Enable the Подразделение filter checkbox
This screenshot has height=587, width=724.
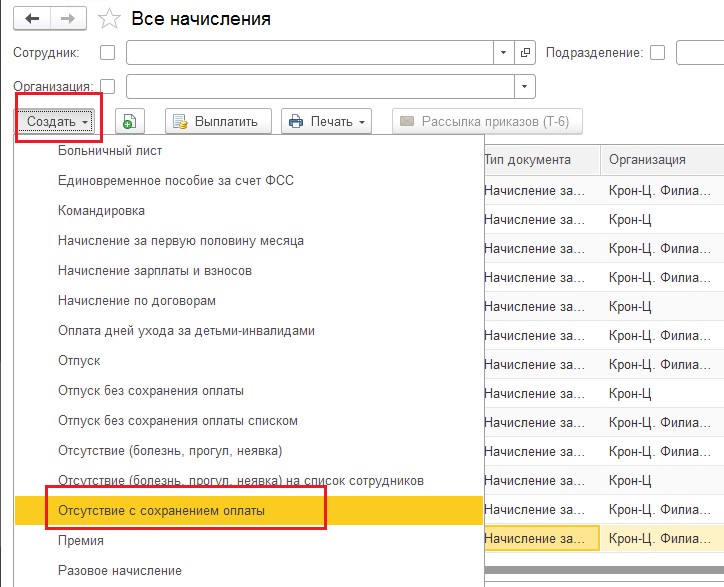(x=658, y=53)
